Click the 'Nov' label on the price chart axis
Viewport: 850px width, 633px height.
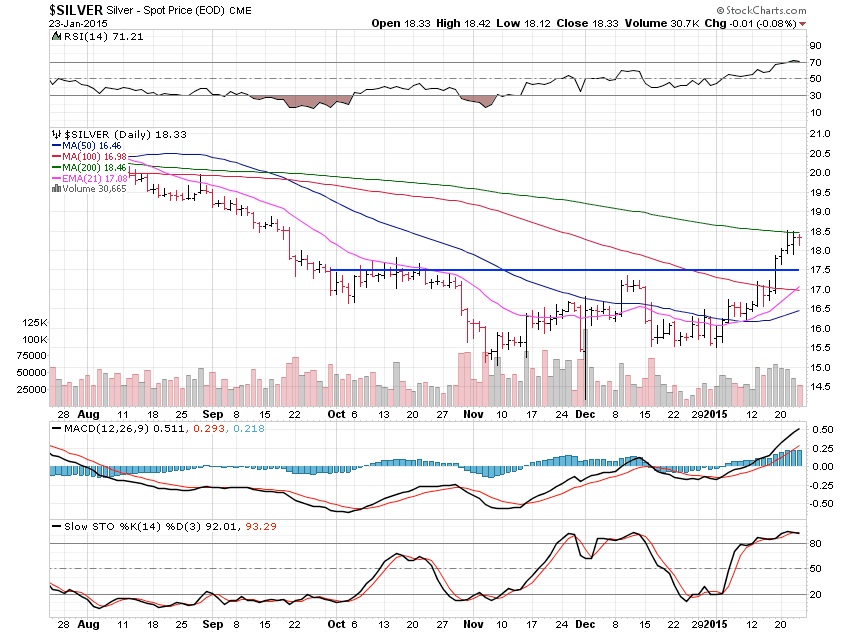click(x=473, y=414)
